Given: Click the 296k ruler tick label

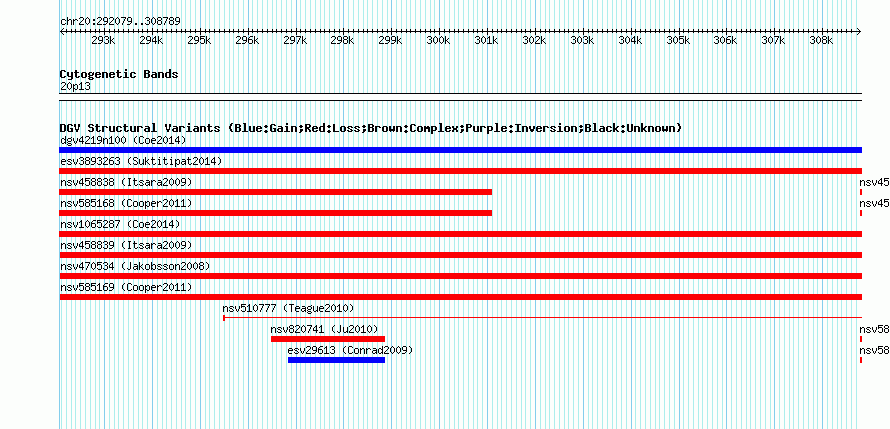Looking at the screenshot, I should (247, 41).
